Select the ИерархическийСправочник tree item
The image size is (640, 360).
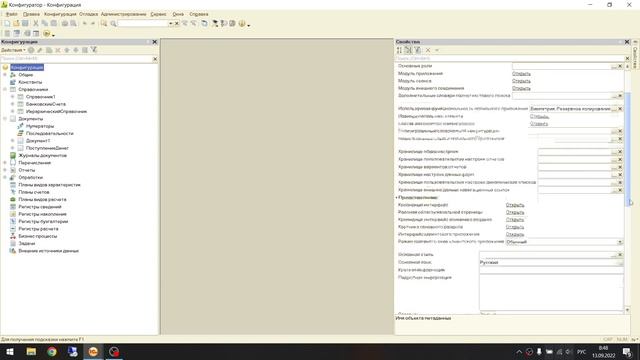point(56,111)
